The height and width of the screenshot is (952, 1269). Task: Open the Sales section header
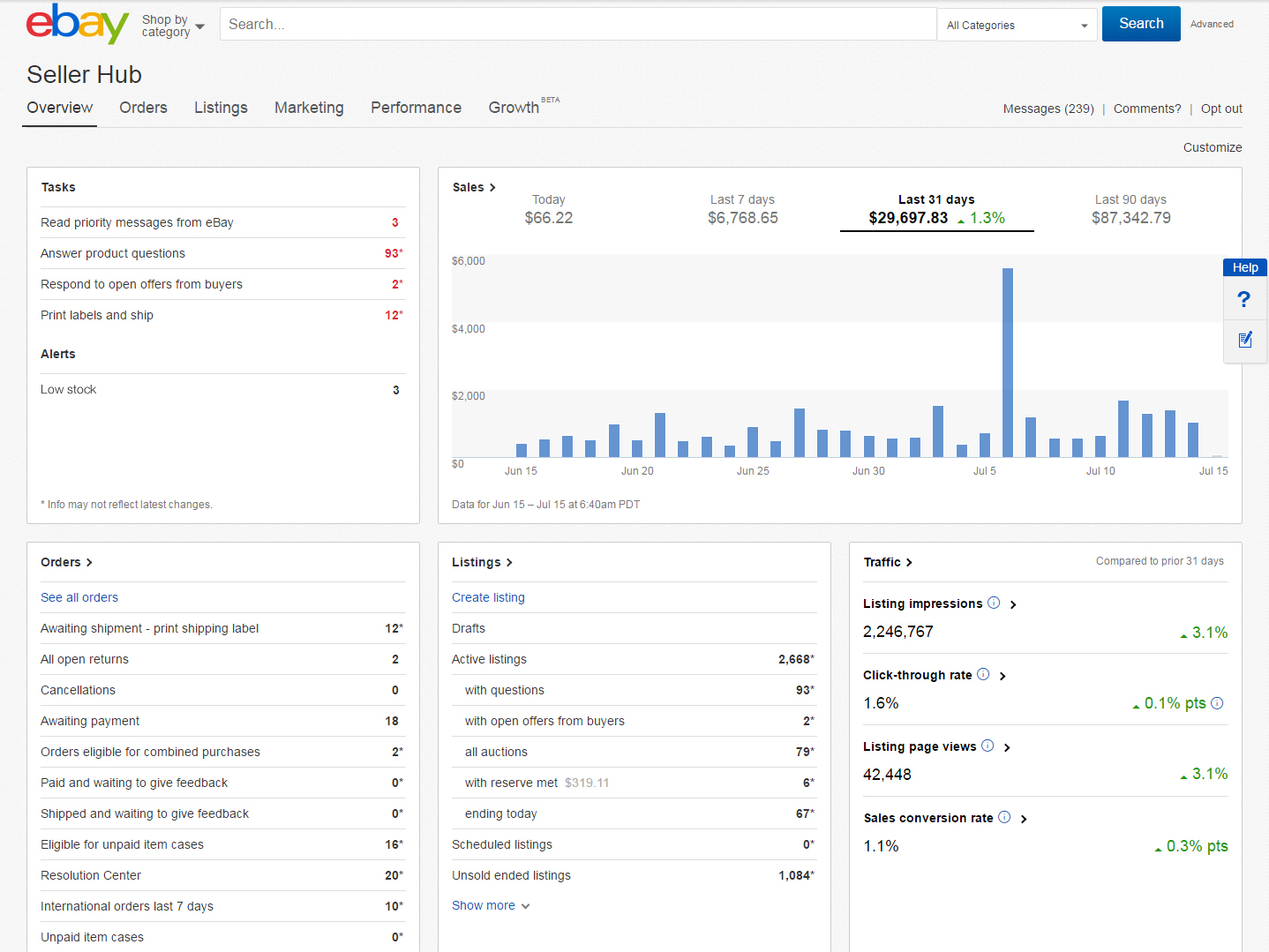(474, 187)
